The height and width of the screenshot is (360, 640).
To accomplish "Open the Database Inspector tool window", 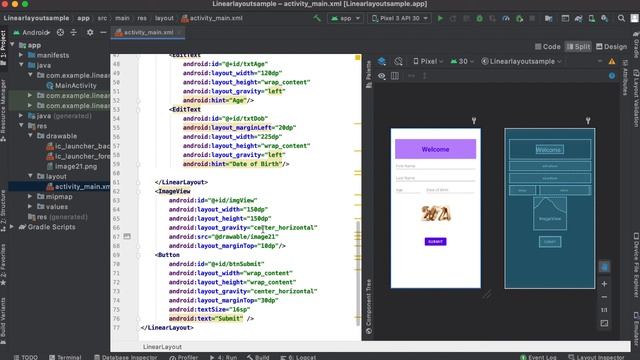I will point(126,357).
